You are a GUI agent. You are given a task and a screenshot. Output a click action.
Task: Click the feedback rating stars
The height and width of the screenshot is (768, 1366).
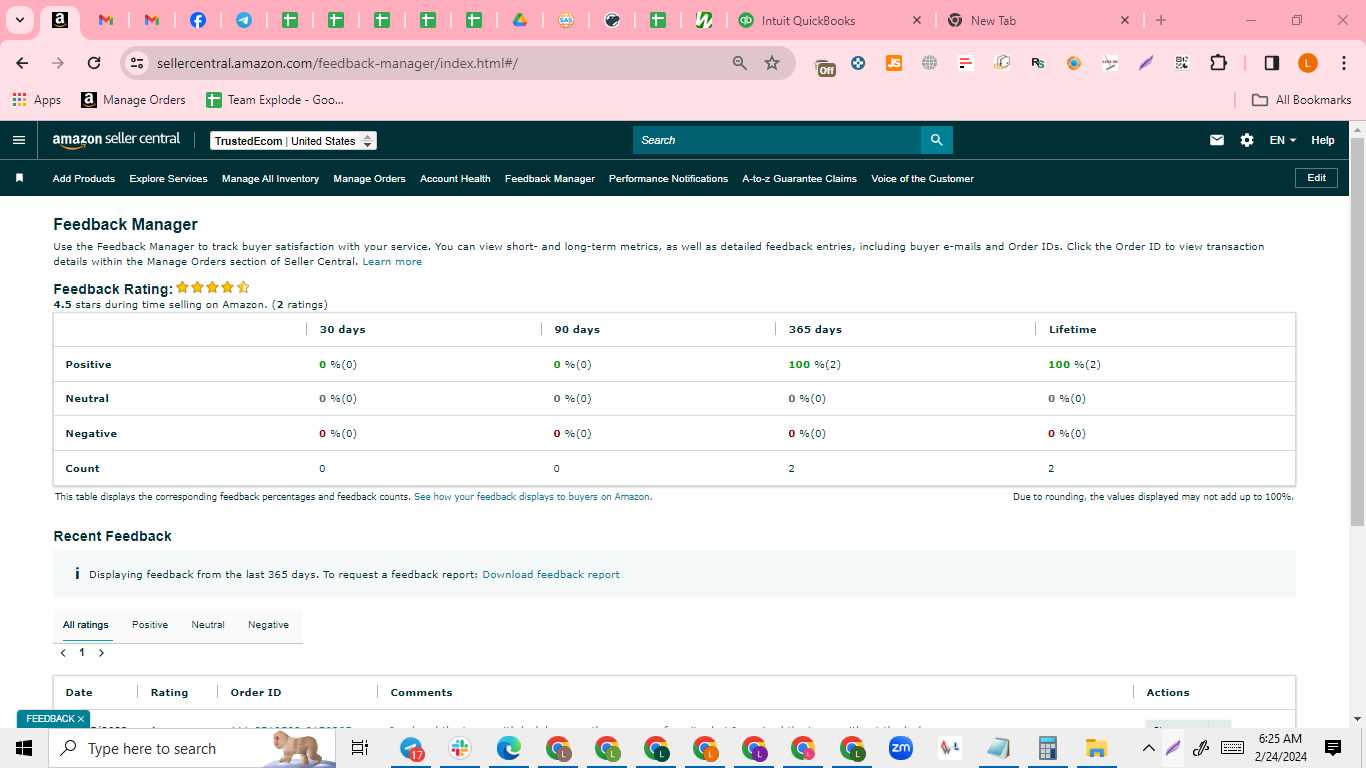pos(213,288)
